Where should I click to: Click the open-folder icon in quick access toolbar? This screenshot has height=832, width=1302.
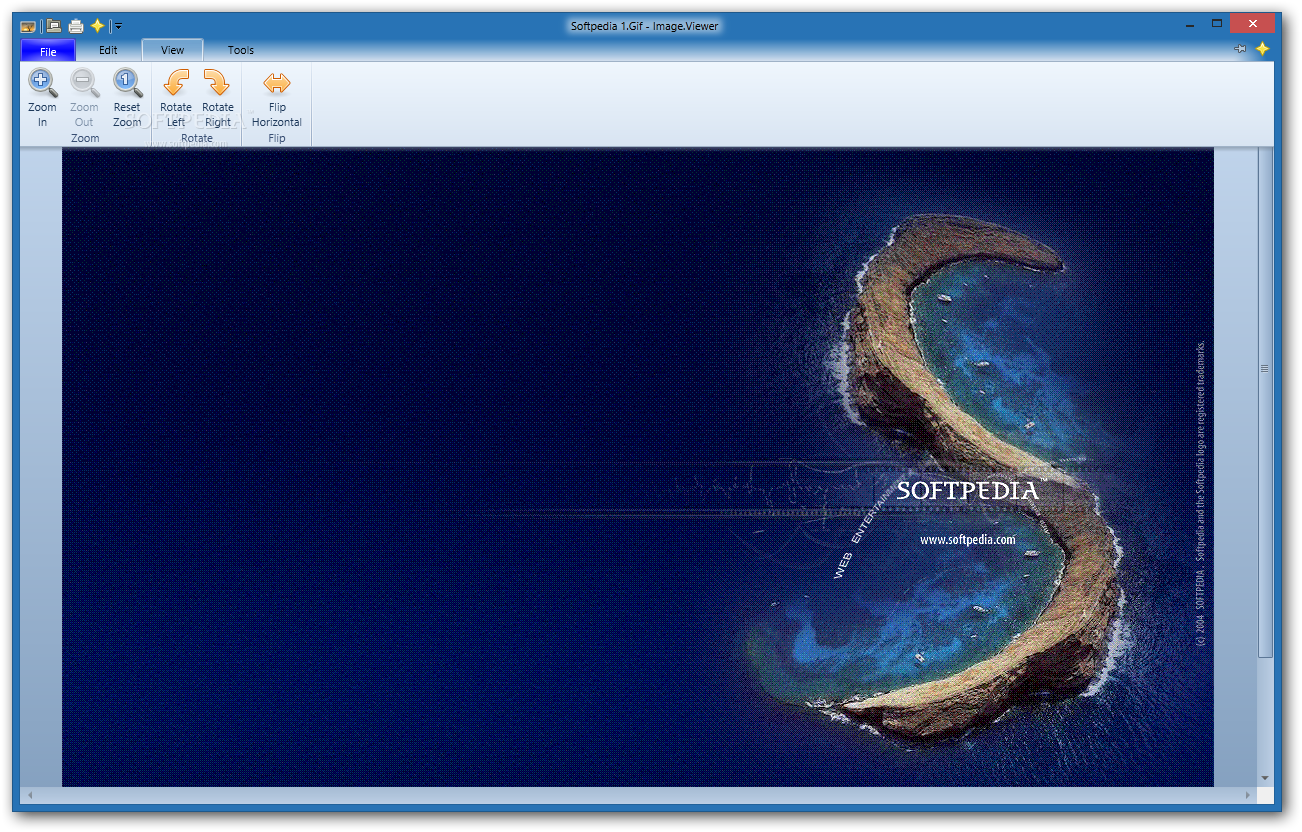pyautogui.click(x=54, y=26)
